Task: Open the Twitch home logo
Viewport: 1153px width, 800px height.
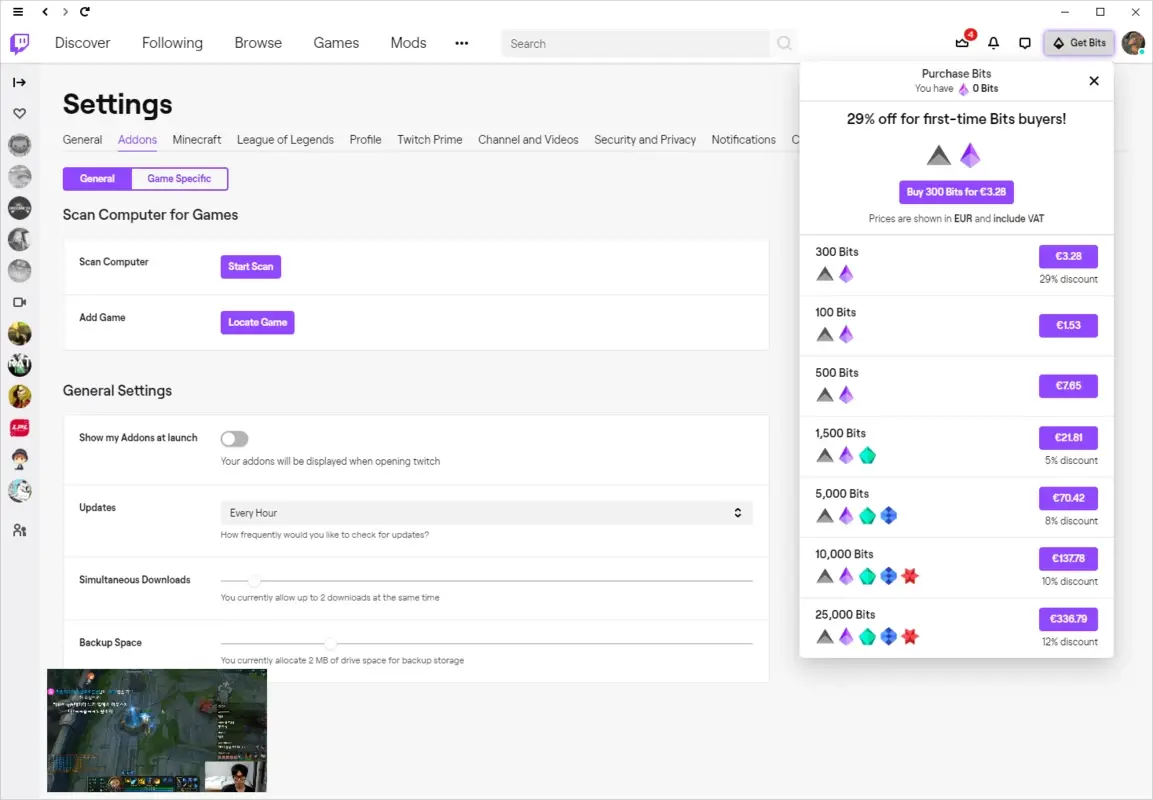Action: coord(19,43)
